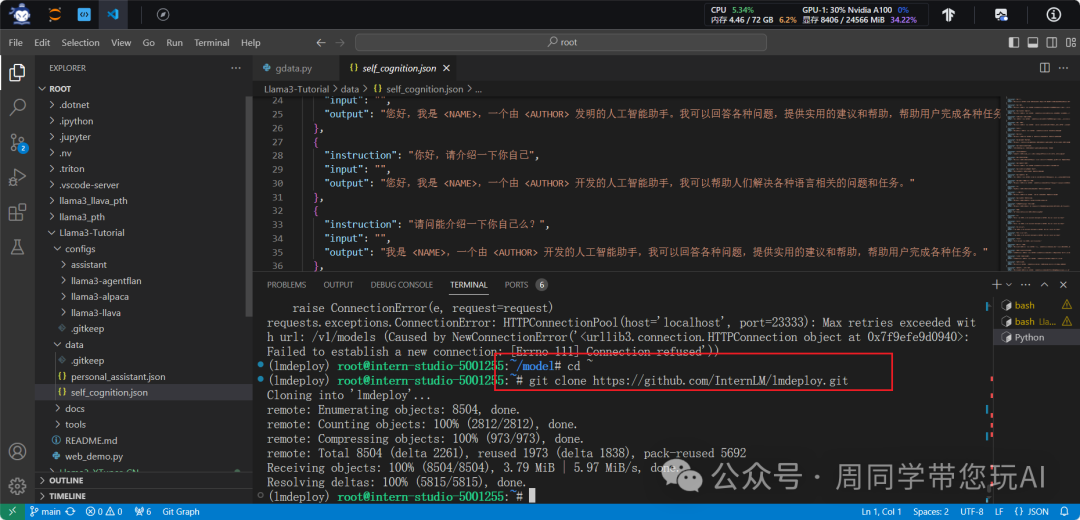Open web_demo.py in the explorer
Viewport: 1080px width, 520px height.
(x=94, y=456)
